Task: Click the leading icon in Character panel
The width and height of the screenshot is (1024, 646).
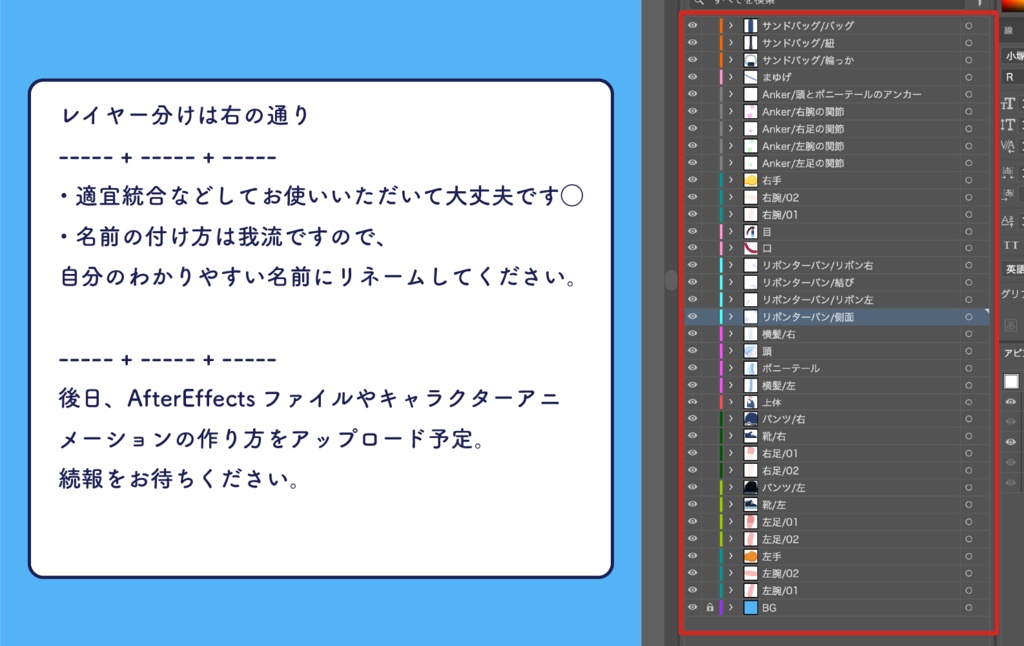Action: pos(1008,125)
